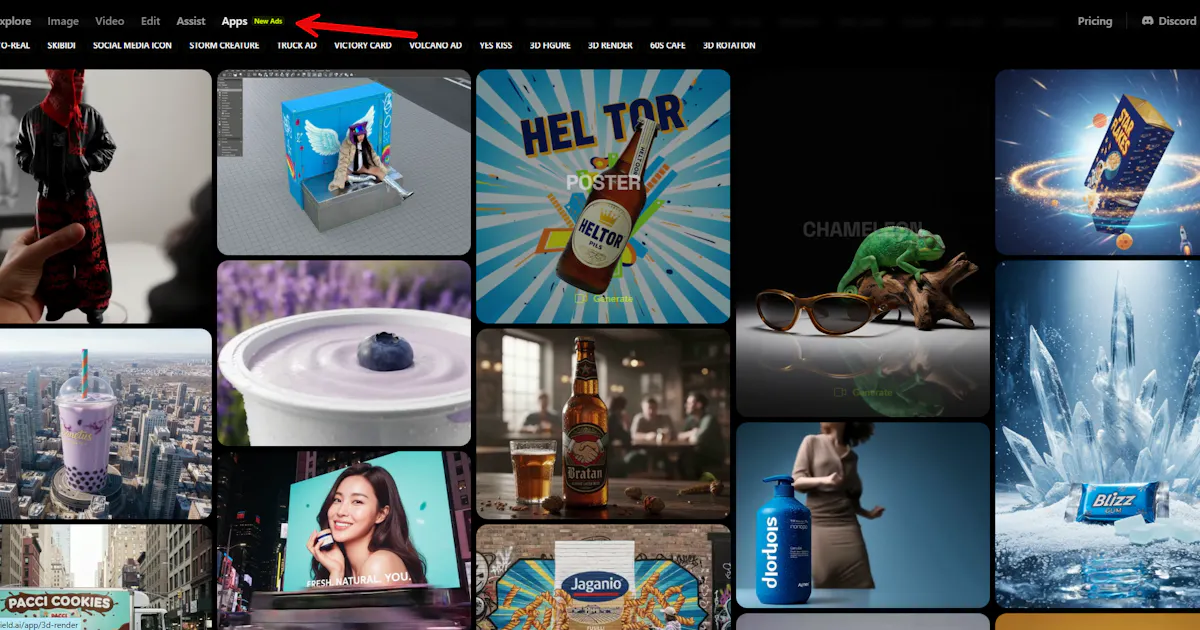Open the VOLCANO AD app
The image size is (1200, 630).
[x=435, y=45]
